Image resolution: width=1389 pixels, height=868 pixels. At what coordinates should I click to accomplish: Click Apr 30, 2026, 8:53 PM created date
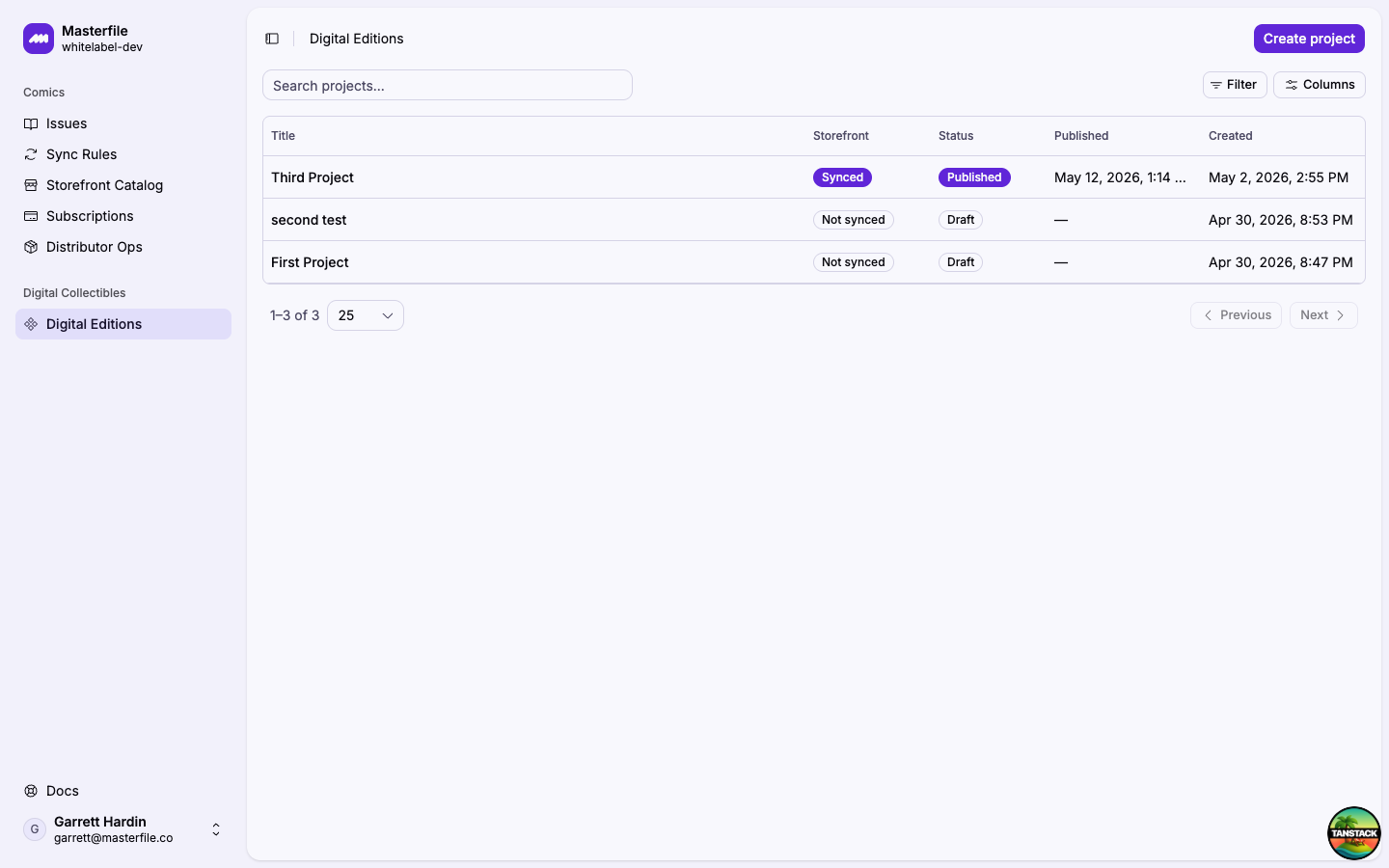click(1280, 220)
